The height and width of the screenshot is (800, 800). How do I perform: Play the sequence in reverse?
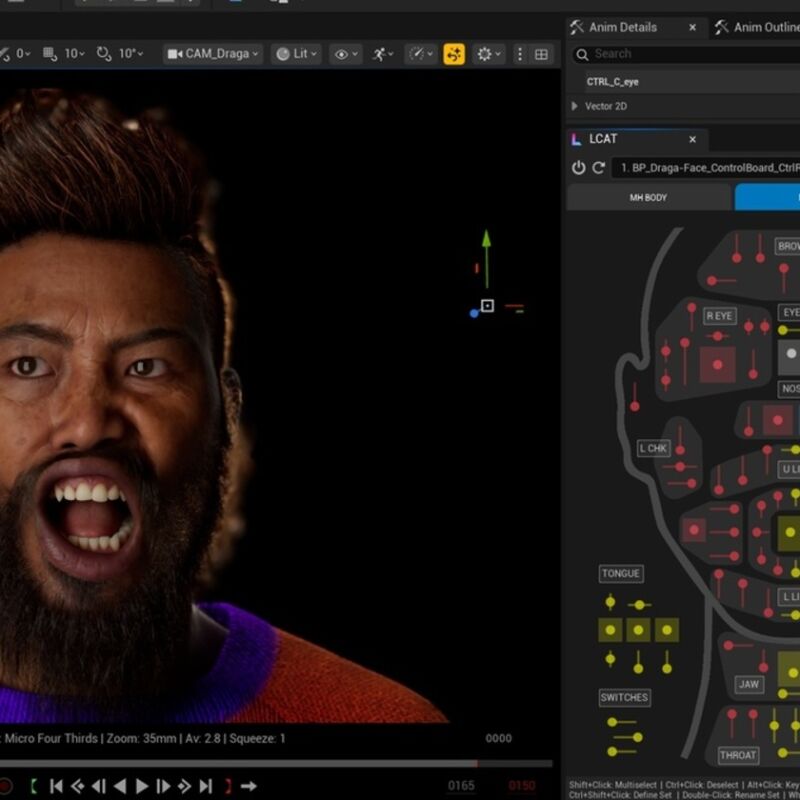point(120,786)
